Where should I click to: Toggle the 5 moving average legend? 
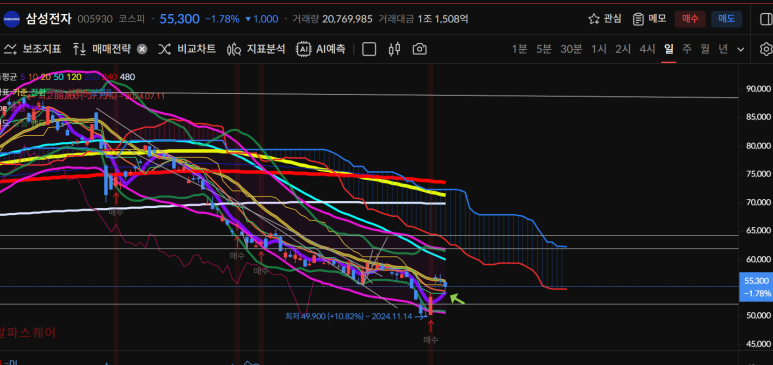pos(23,77)
